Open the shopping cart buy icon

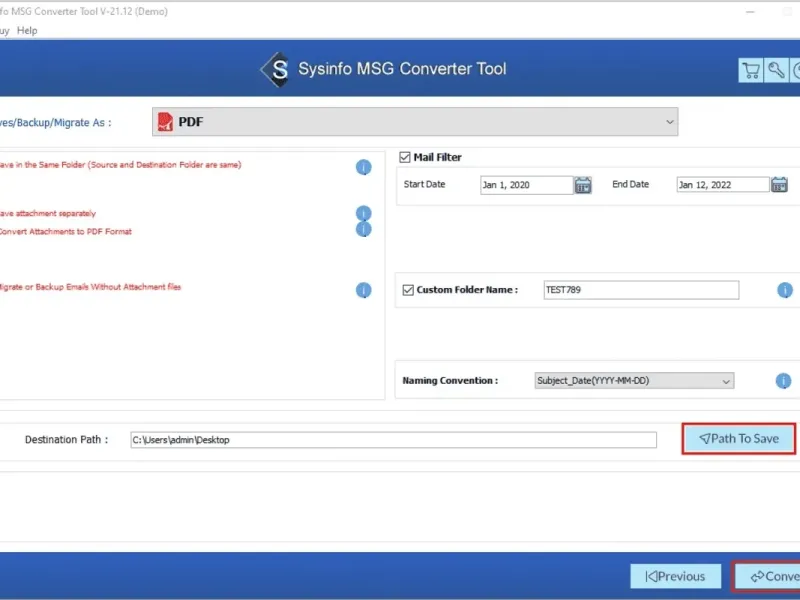[751, 70]
